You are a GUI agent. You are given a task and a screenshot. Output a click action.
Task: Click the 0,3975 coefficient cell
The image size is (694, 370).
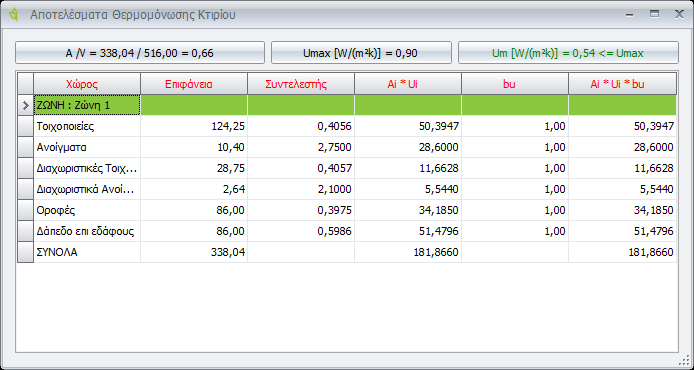point(301,210)
